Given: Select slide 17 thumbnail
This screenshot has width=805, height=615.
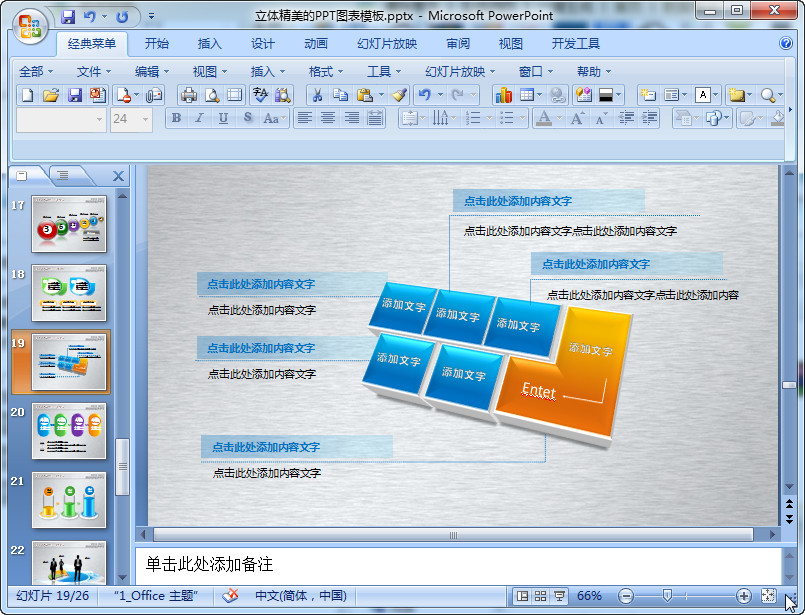Looking at the screenshot, I should click(x=69, y=224).
